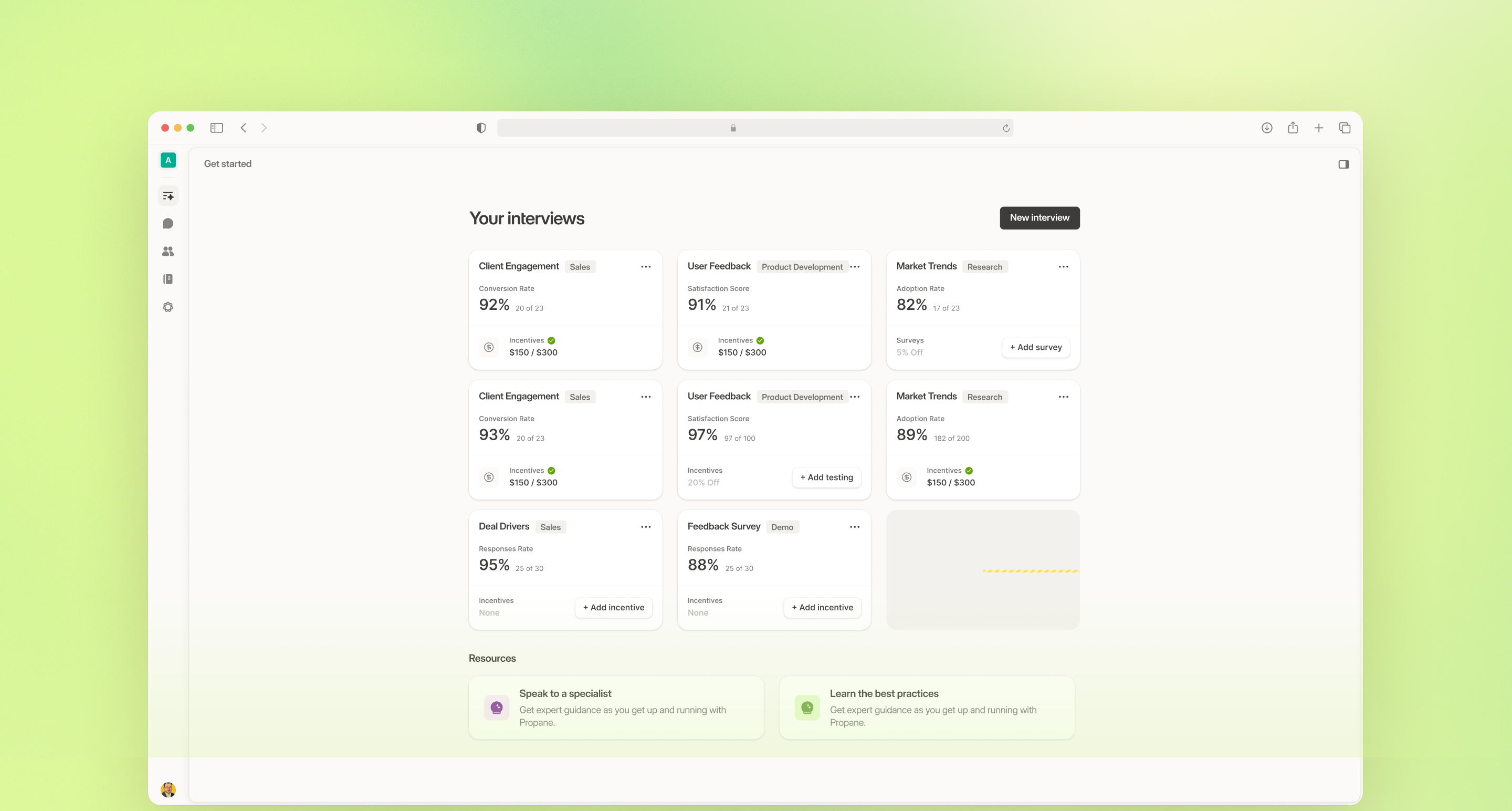
Task: Open the Speak to a specialist card
Action: click(x=616, y=708)
